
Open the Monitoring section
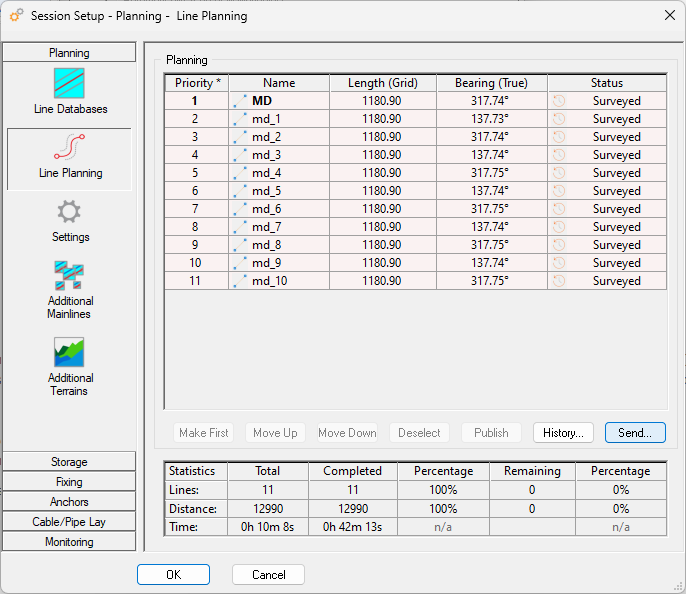click(69, 542)
